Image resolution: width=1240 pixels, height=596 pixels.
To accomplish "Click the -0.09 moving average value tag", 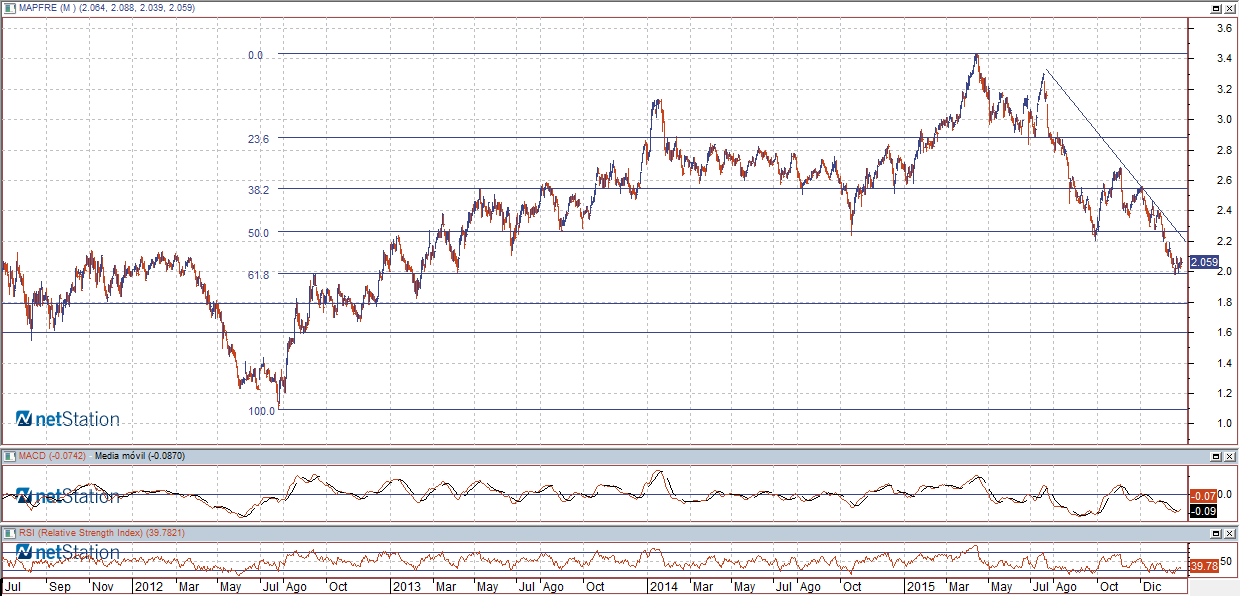I will pyautogui.click(x=1203, y=512).
